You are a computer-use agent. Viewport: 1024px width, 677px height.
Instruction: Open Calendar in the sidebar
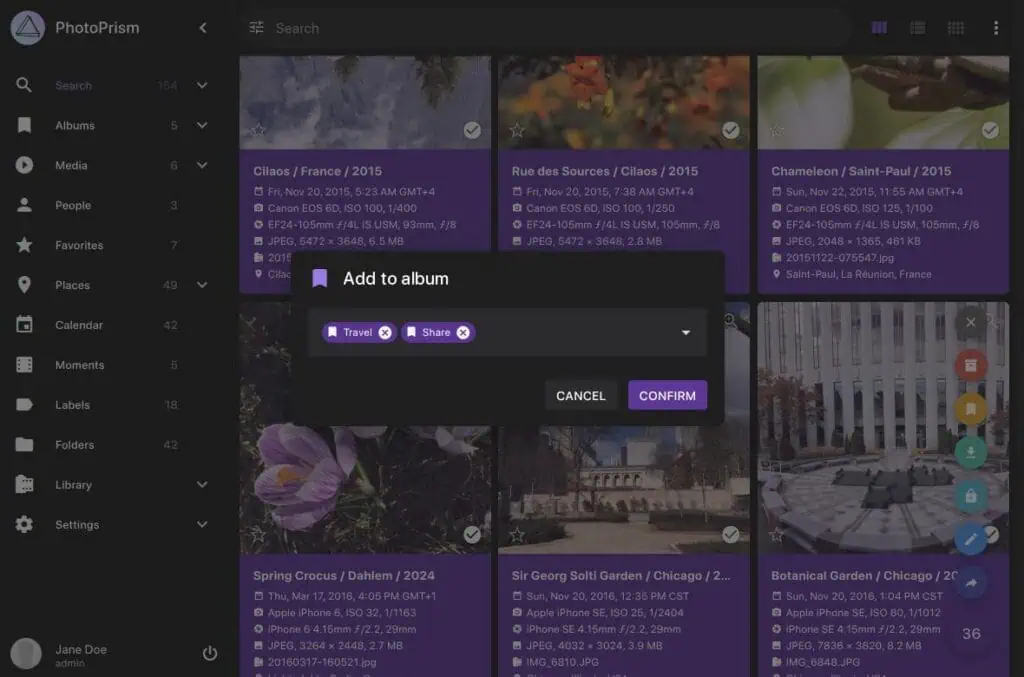pyautogui.click(x=78, y=325)
